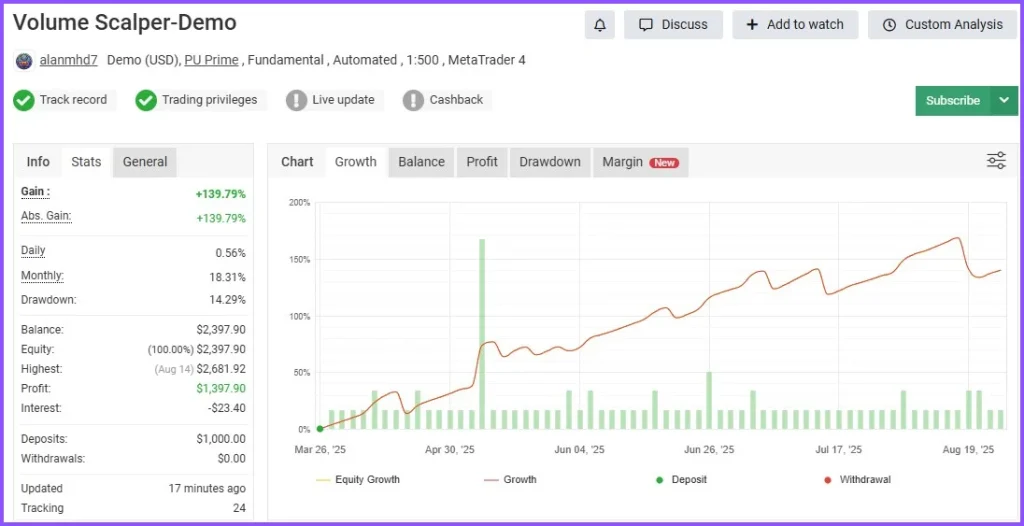This screenshot has height=526, width=1024.
Task: Switch to the Drawdown chart tab
Action: tap(550, 162)
